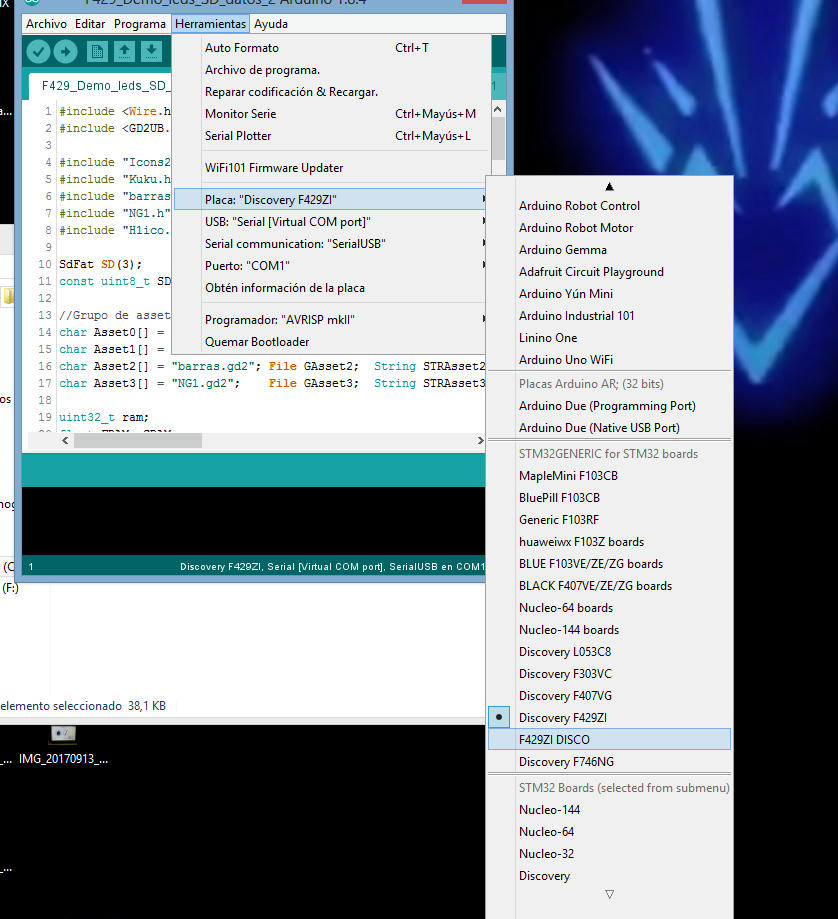Select Arduino Yún Mini board
Image resolution: width=838 pixels, height=919 pixels.
point(609,294)
